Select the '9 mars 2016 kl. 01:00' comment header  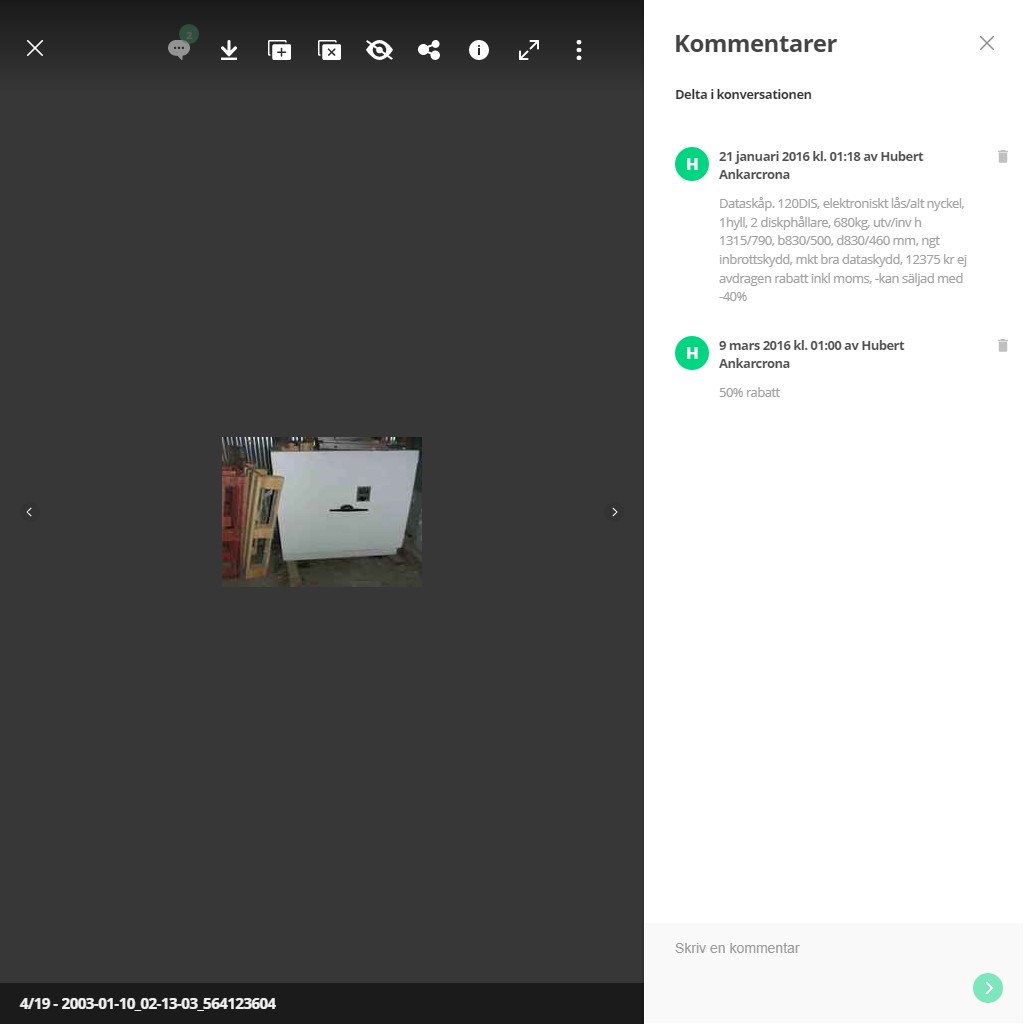click(812, 354)
